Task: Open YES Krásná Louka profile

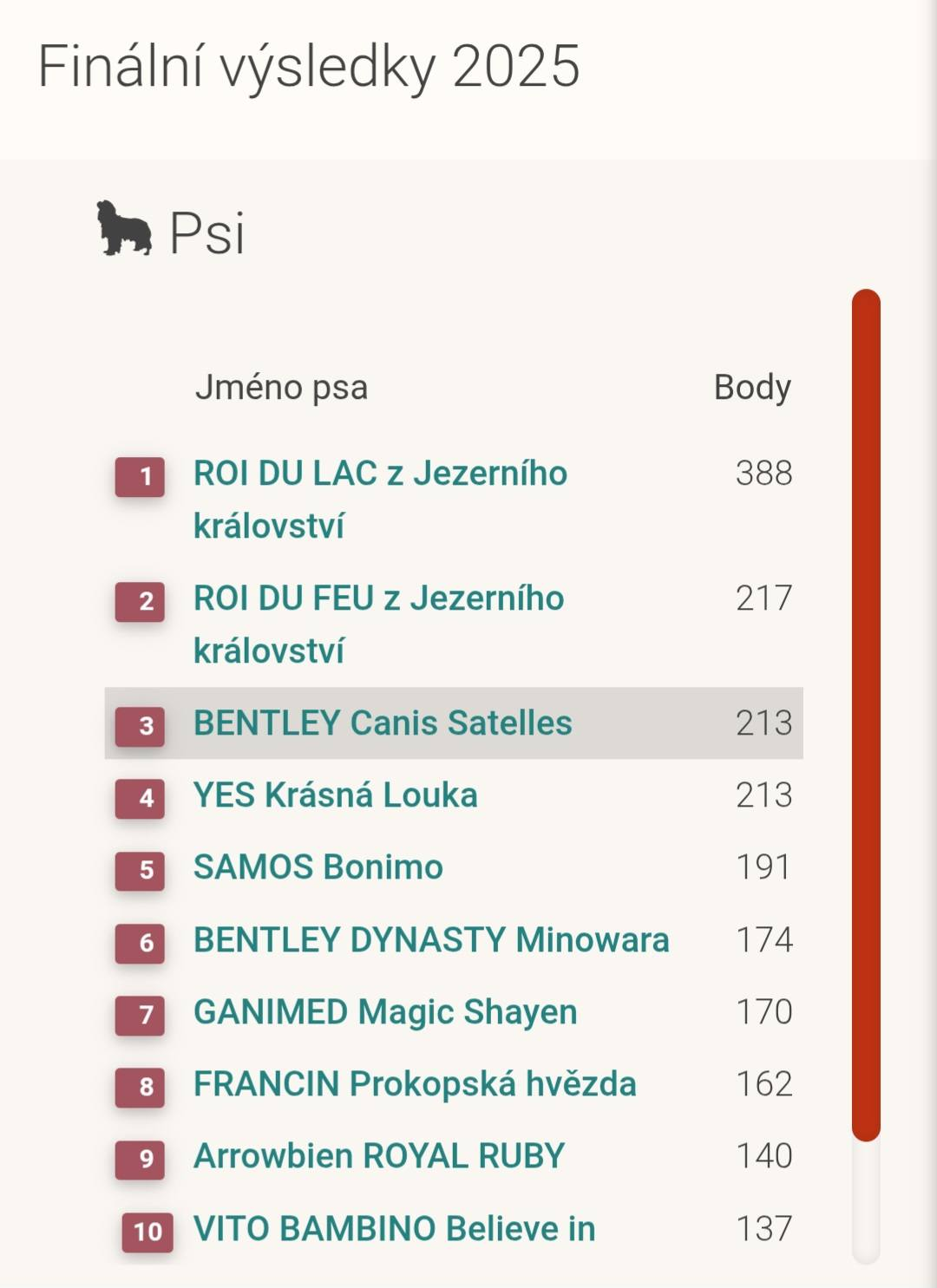Action: [x=335, y=795]
